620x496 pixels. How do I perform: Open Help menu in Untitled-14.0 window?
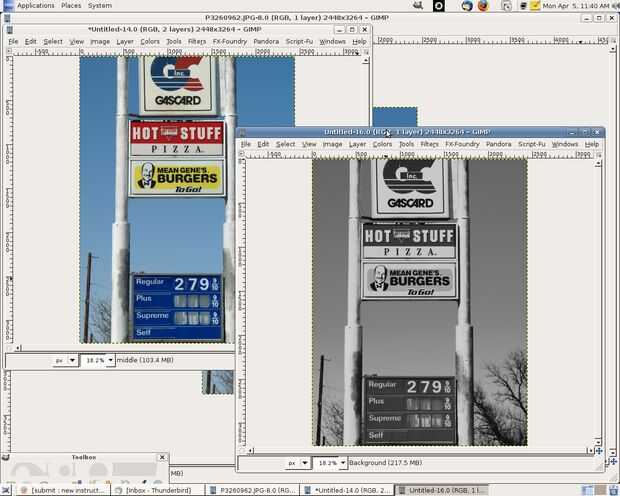click(x=359, y=42)
